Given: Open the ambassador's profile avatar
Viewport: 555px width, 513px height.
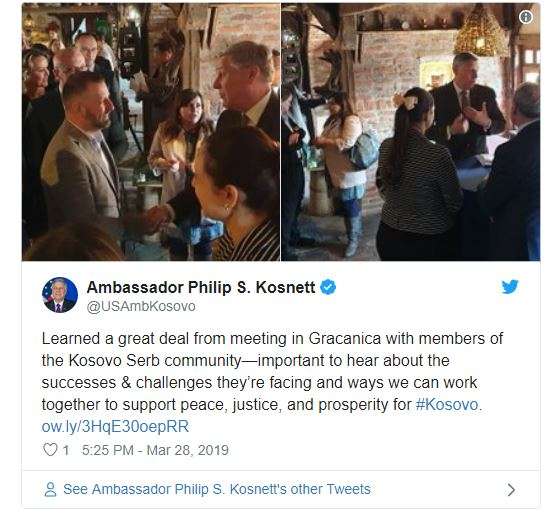Looking at the screenshot, I should click(60, 295).
